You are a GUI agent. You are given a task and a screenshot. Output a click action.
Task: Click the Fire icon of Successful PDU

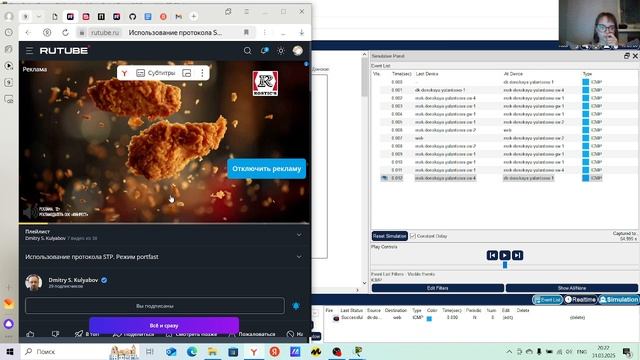336,318
